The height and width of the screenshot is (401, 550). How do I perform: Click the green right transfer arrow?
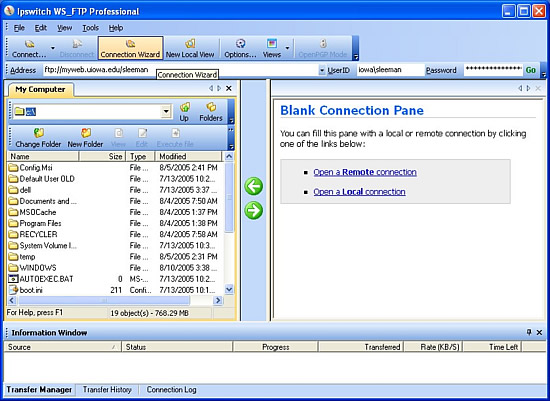point(254,210)
